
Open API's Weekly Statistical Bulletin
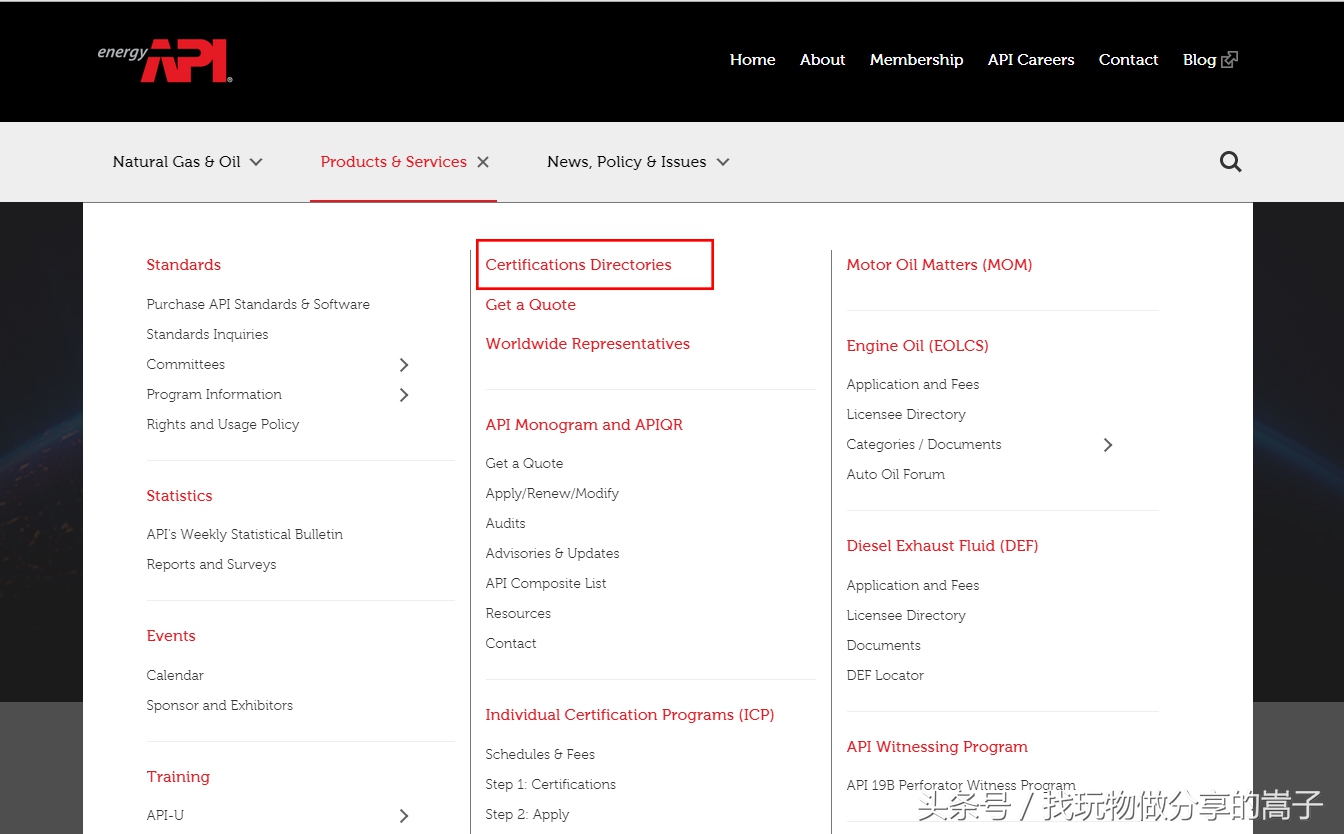245,534
